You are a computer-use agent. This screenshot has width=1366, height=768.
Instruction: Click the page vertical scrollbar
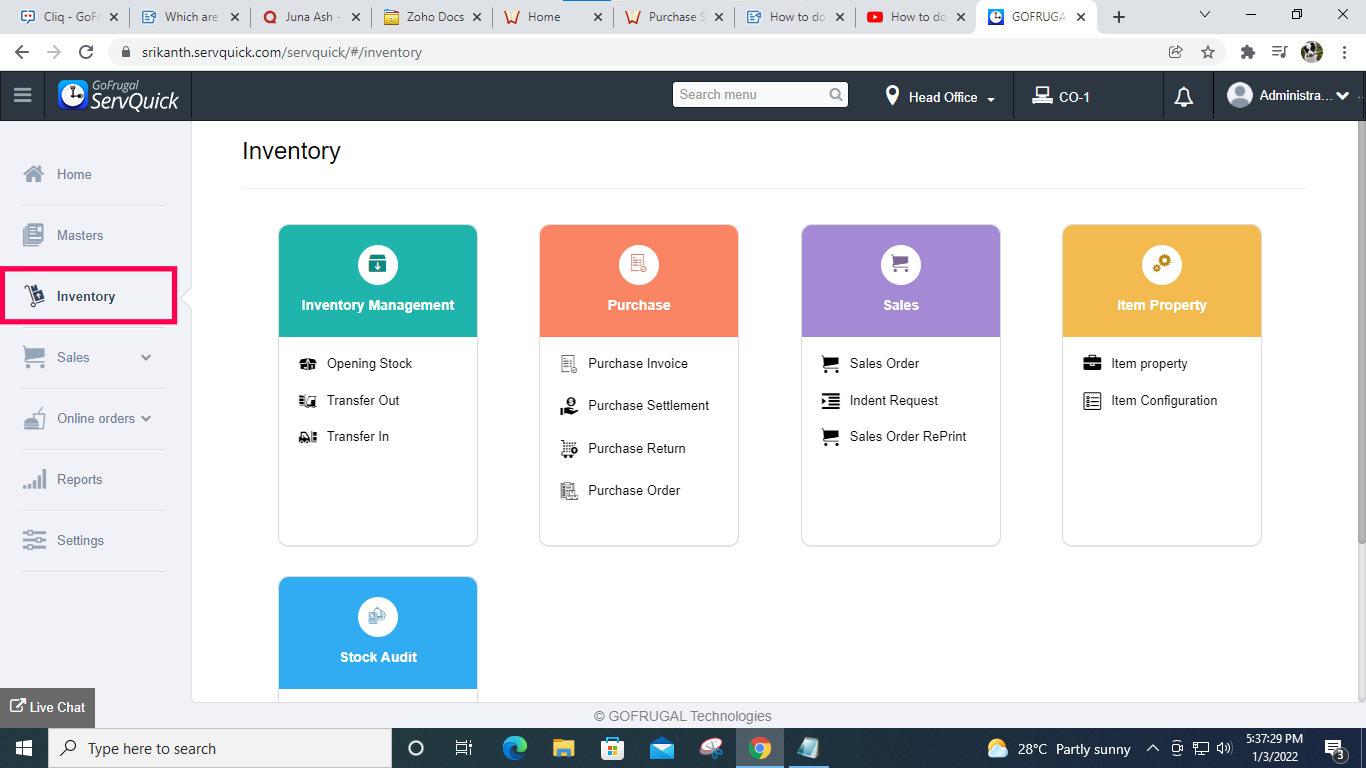click(1360, 334)
